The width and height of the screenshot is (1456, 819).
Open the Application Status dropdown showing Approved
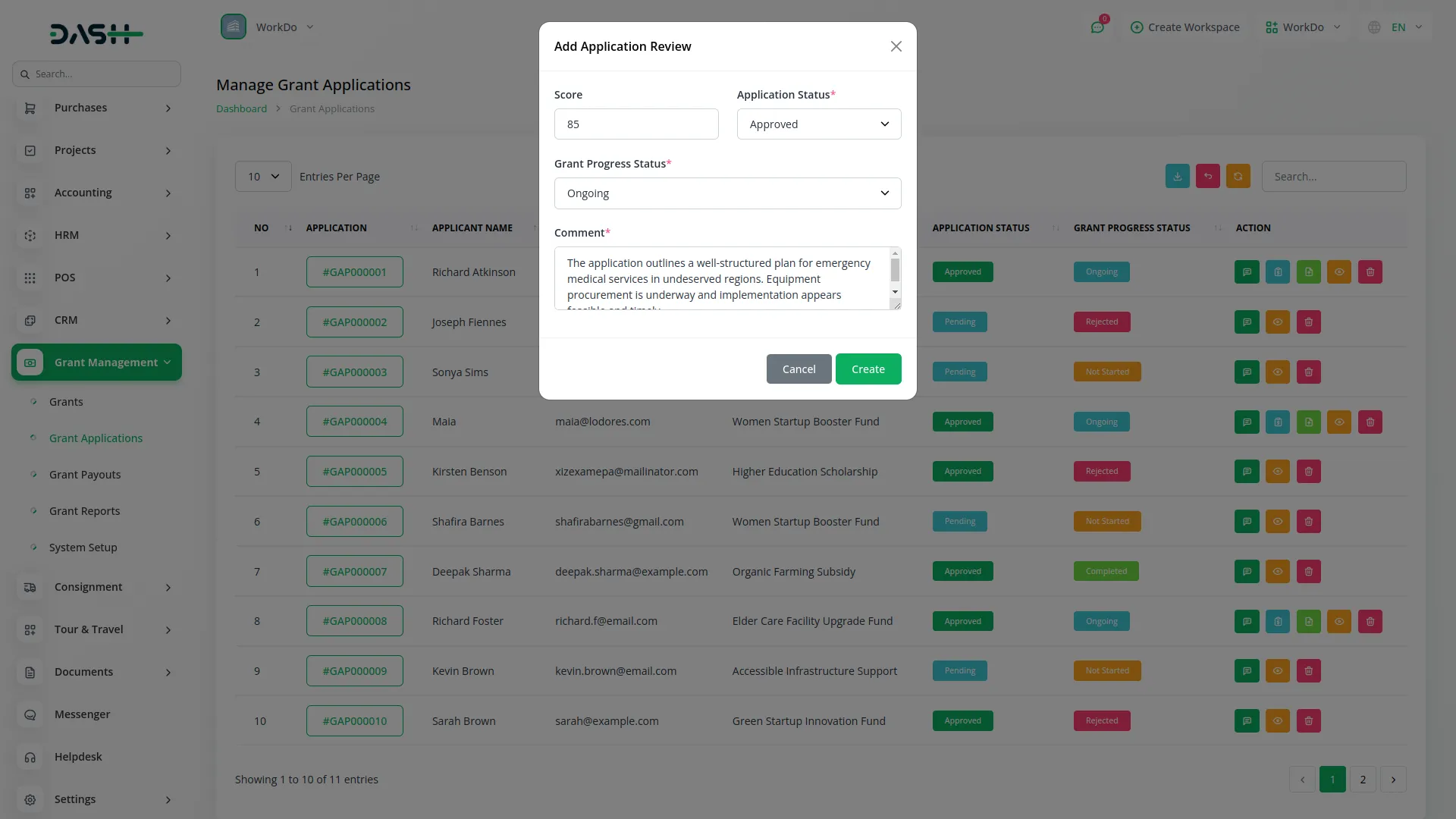pyautogui.click(x=818, y=124)
